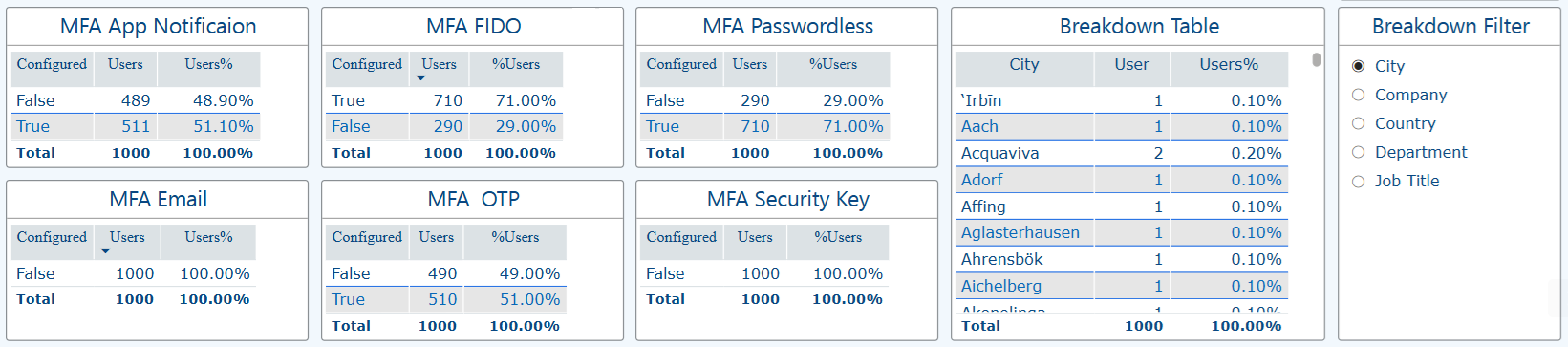
Task: Click the Aach city row
Action: 1122,126
